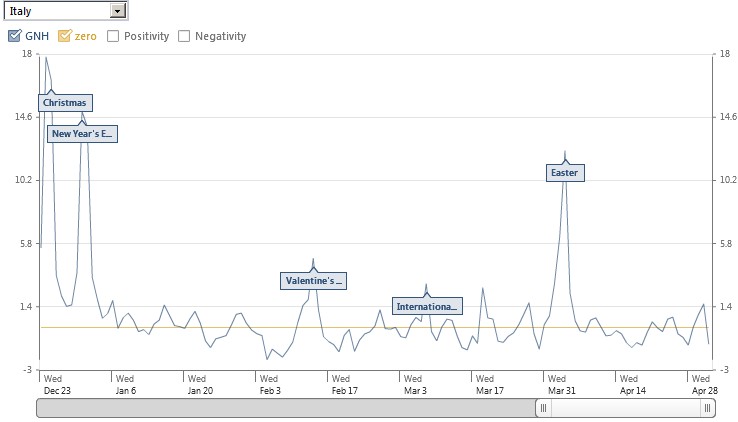Click the Dec 23 date axis label

coord(57,391)
